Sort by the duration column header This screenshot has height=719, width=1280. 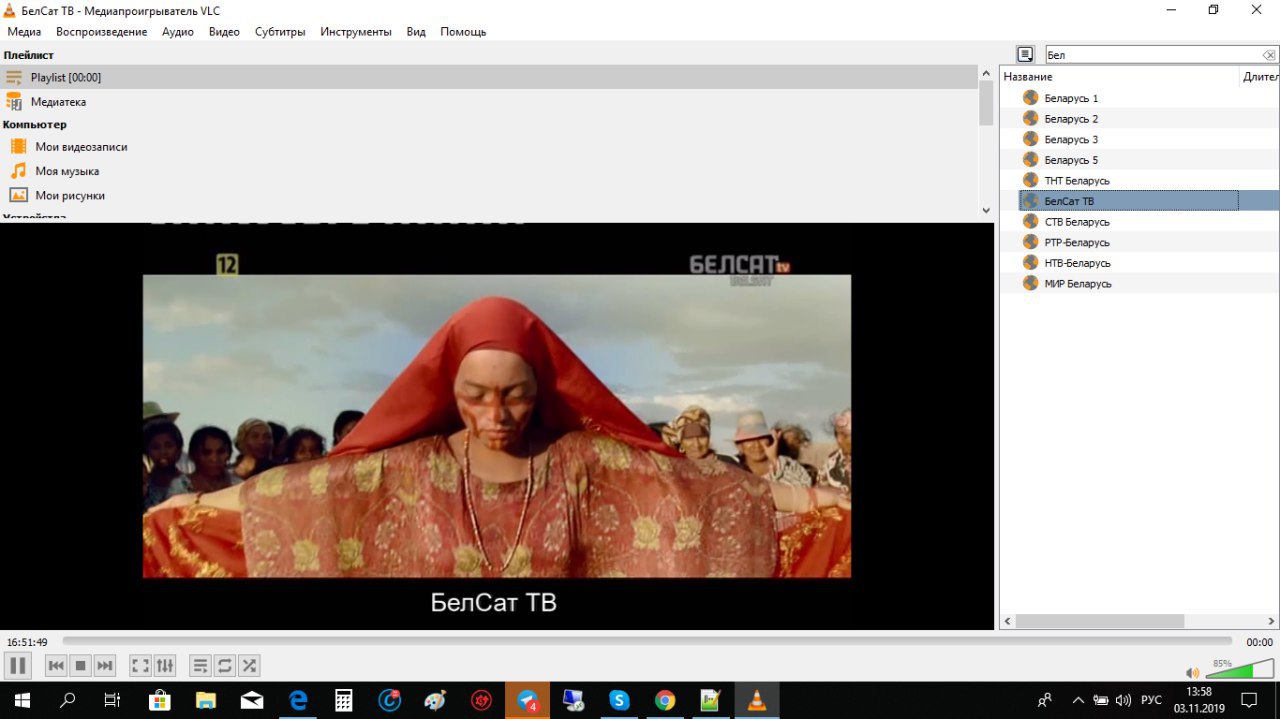pos(1260,77)
